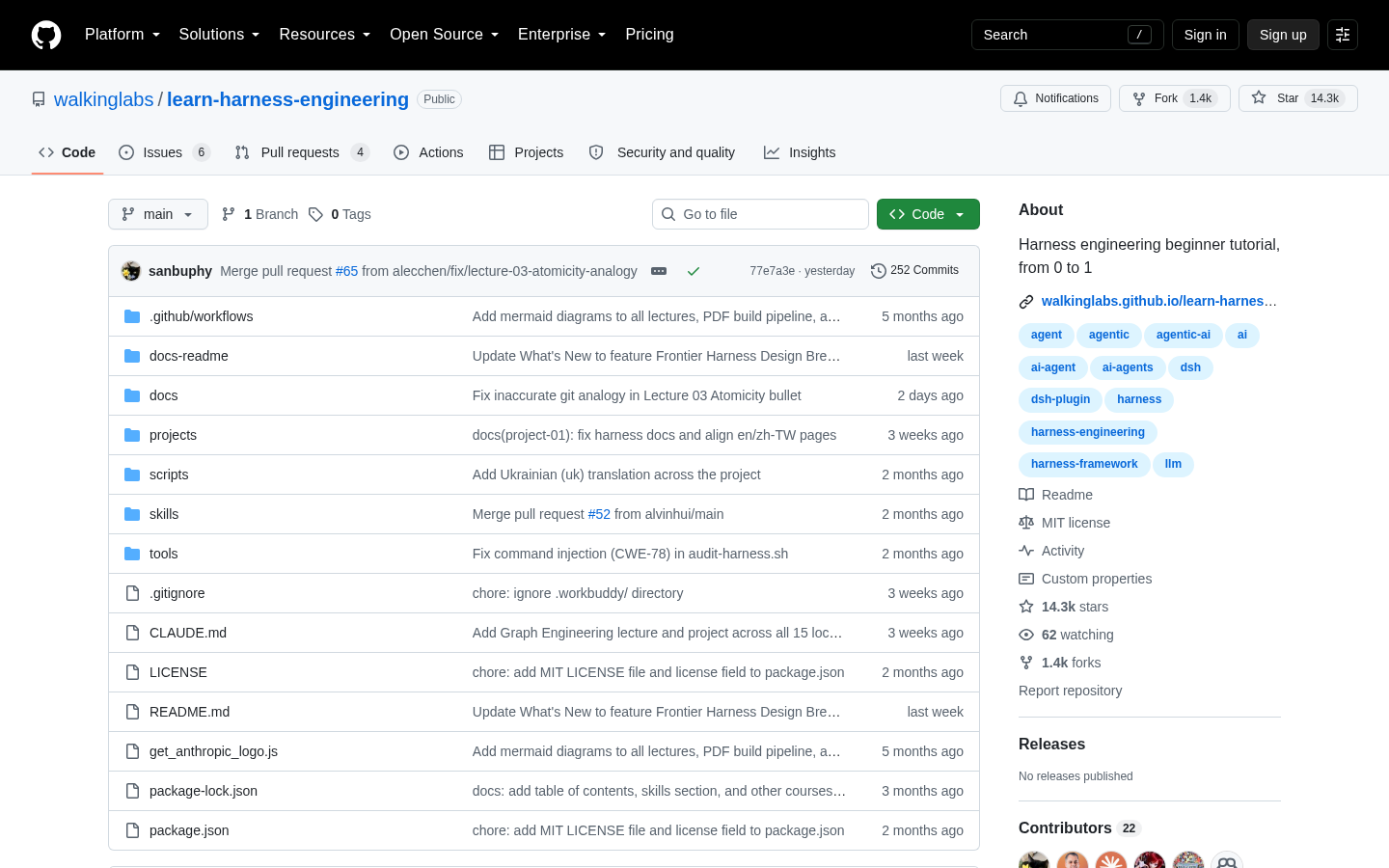Screen dimensions: 1389x868
Task: Open the appearance settings icon in header
Action: click(x=1343, y=35)
